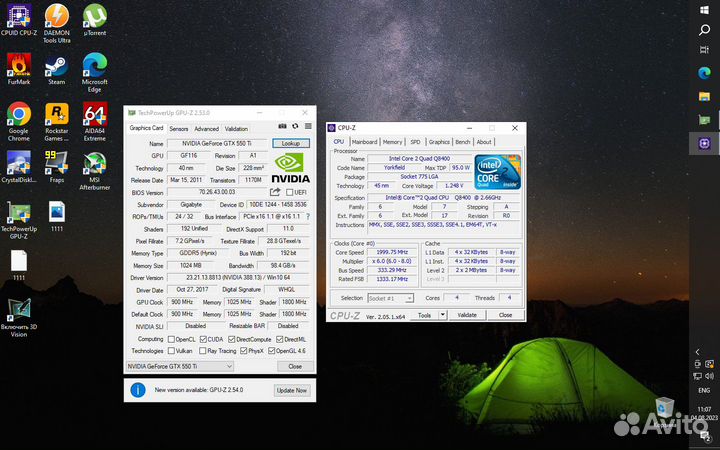The image size is (720, 450).
Task: Open the GPU-Z hamburger menu
Action: tap(308, 126)
